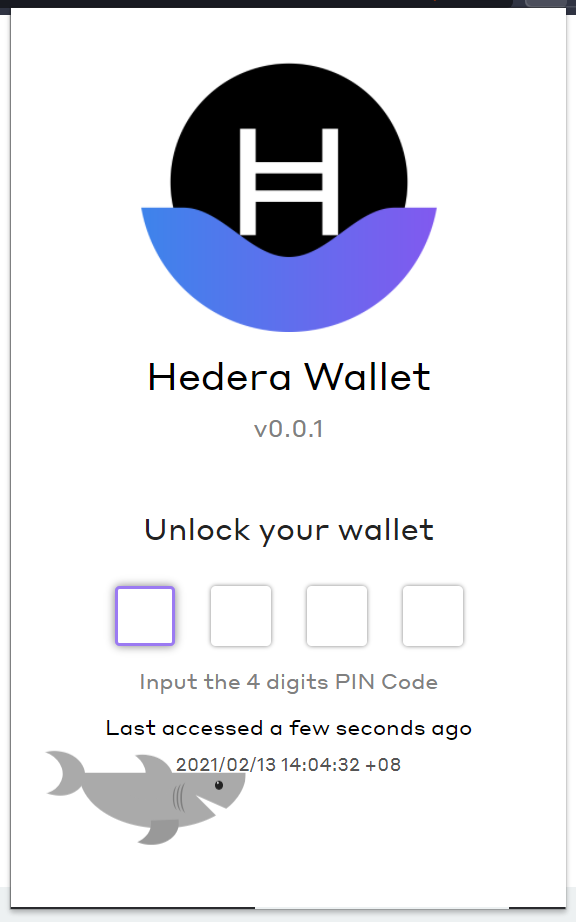The height and width of the screenshot is (922, 576).
Task: Select the second PIN digit box
Action: [x=241, y=616]
